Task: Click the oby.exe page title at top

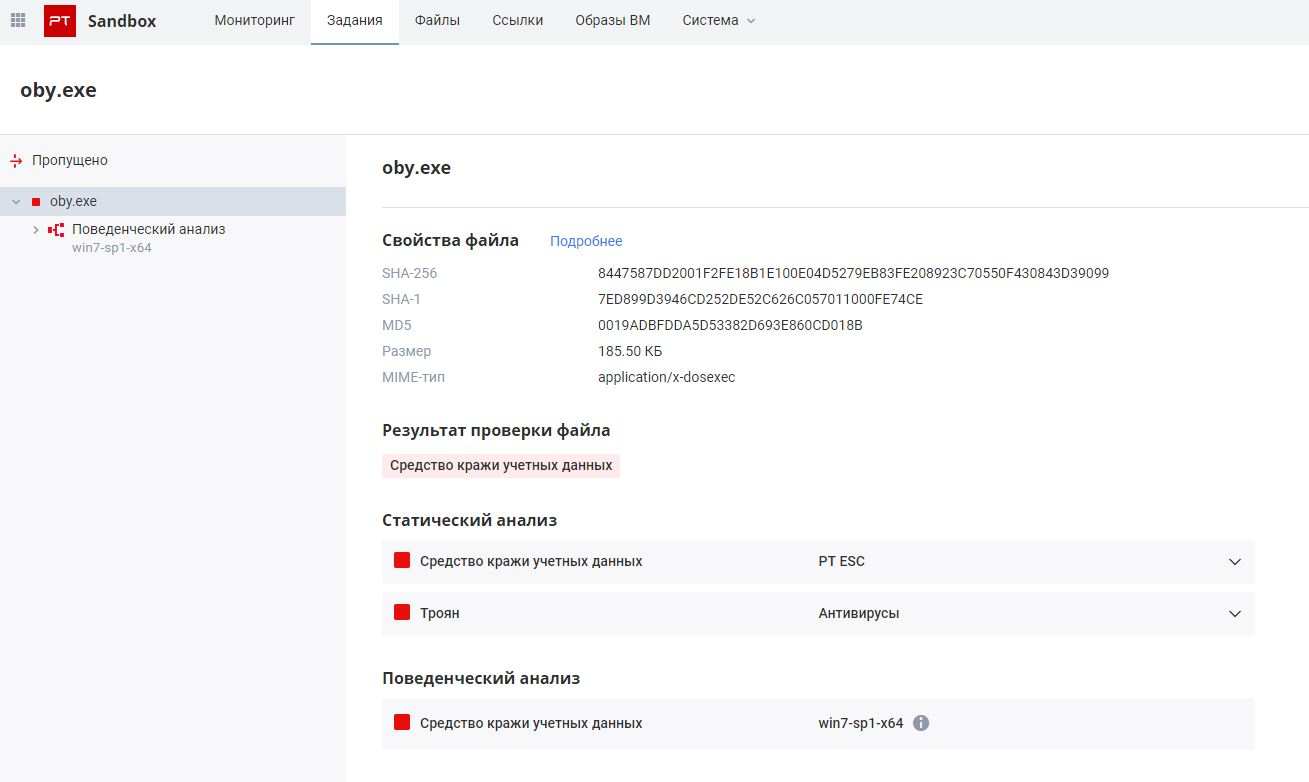Action: 58,90
